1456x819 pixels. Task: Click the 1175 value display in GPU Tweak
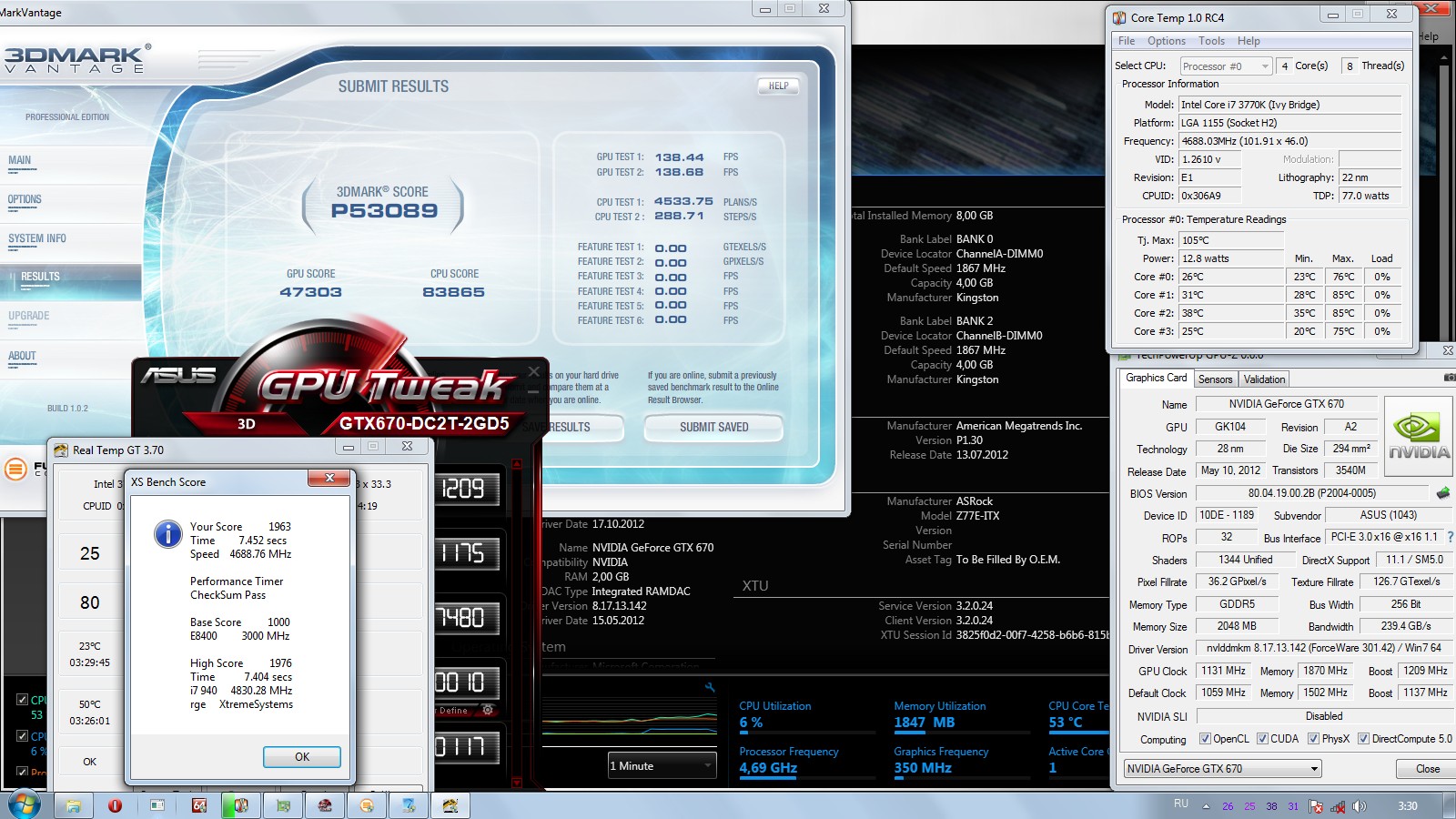(x=466, y=554)
